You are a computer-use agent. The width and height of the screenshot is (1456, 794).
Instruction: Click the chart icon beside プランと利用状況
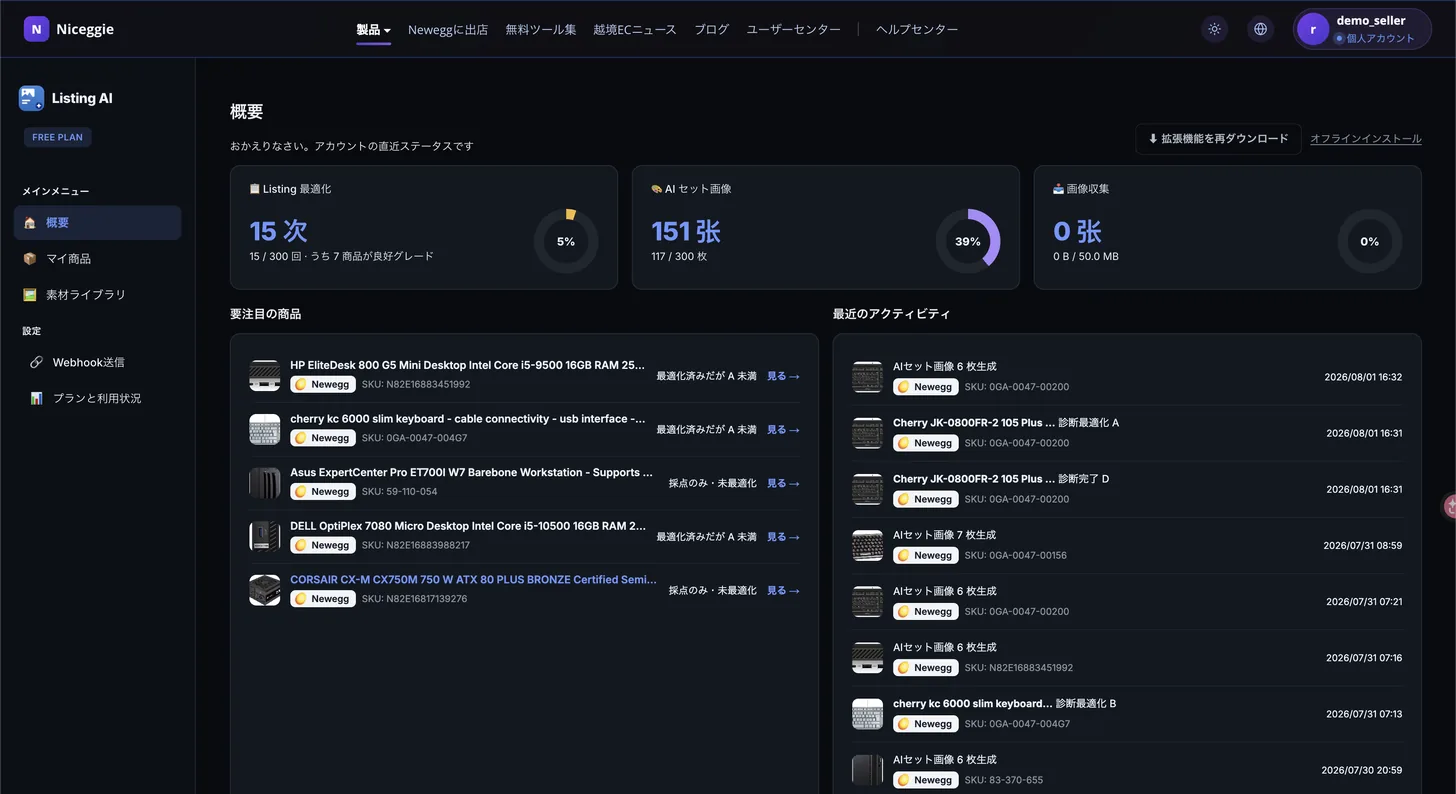tap(36, 398)
